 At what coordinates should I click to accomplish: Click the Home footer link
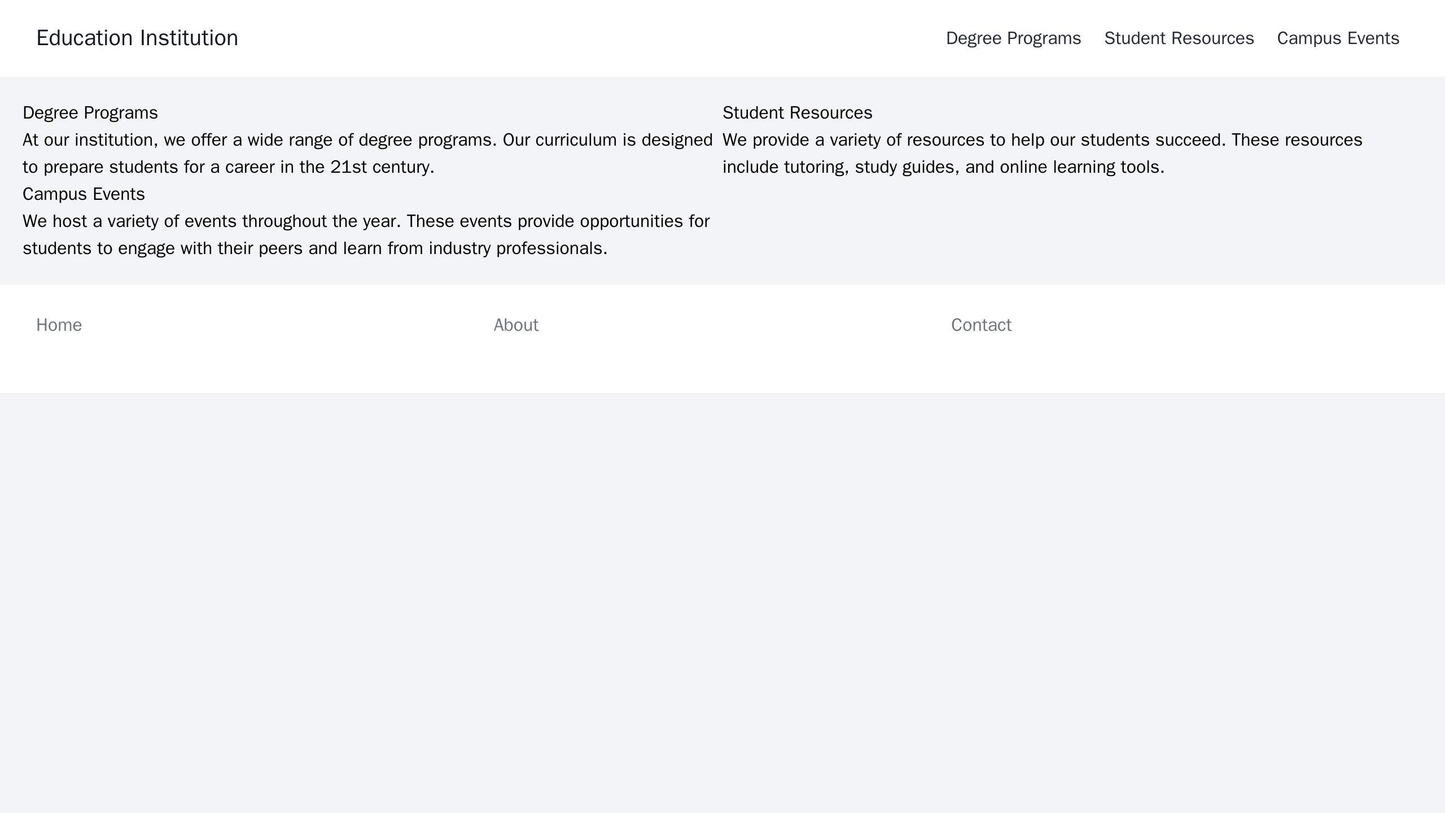pos(59,325)
